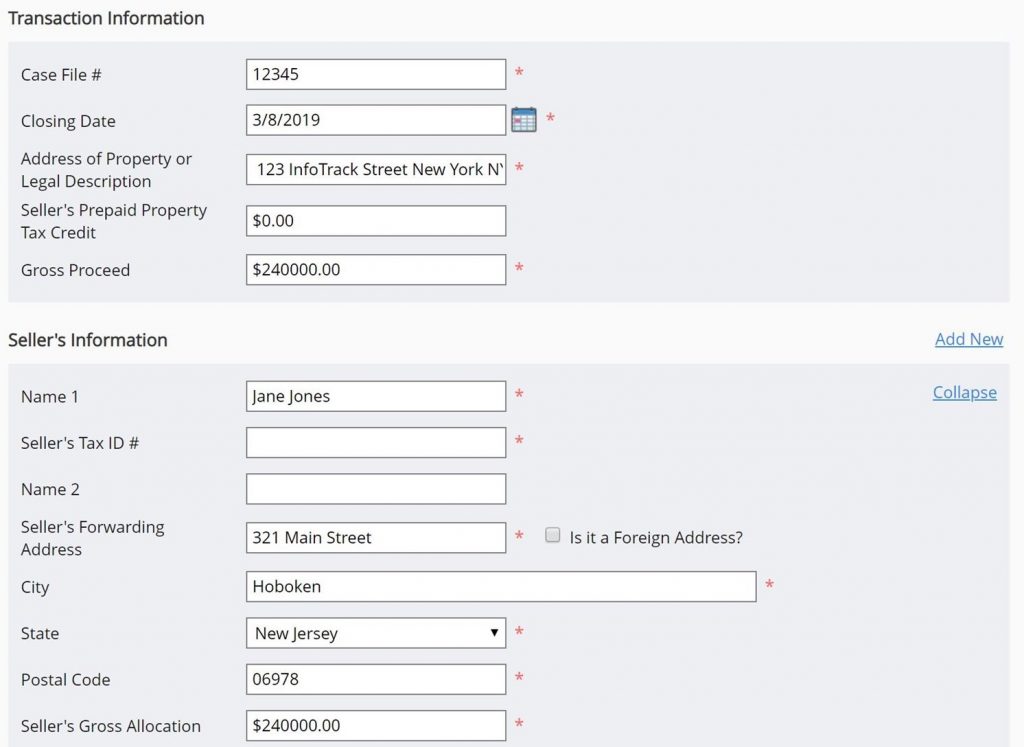Select "New Jersey" in the State combo box
1024x747 pixels.
(x=375, y=633)
